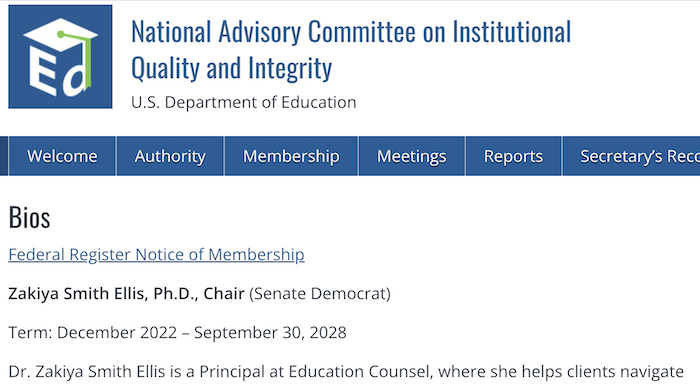Image resolution: width=700 pixels, height=389 pixels.
Task: Open the Welcome navigation tab
Action: 62,156
